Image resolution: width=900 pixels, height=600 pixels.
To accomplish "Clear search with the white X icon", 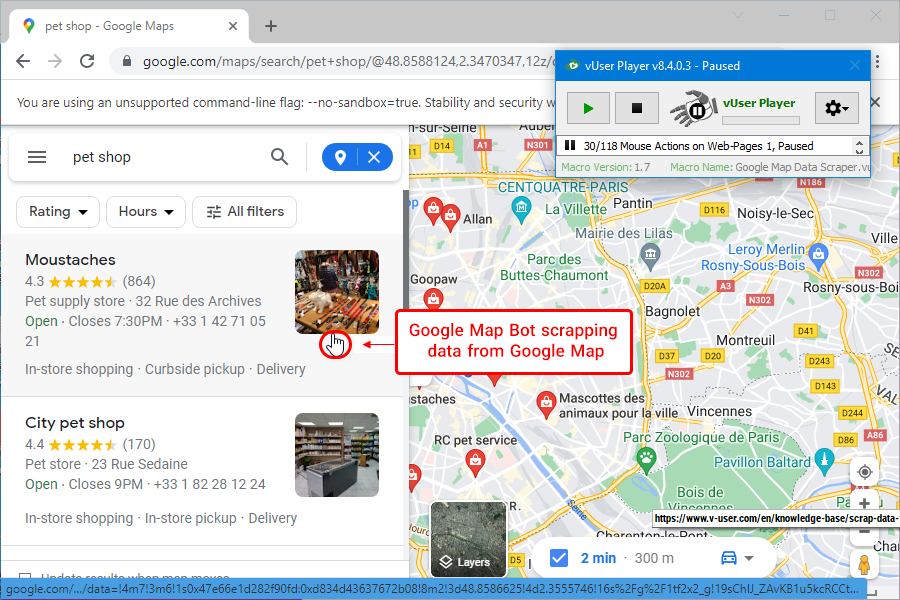I will [x=374, y=157].
